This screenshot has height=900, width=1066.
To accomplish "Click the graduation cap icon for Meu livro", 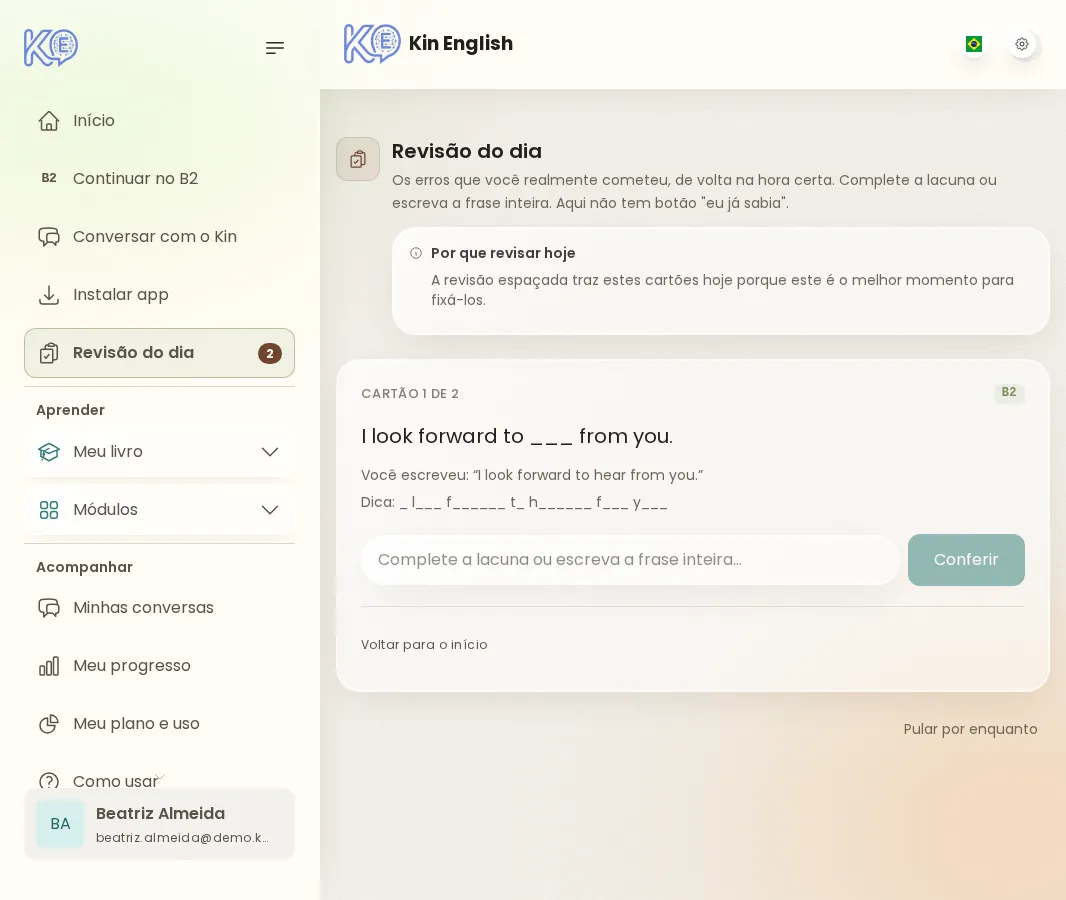I will [49, 452].
